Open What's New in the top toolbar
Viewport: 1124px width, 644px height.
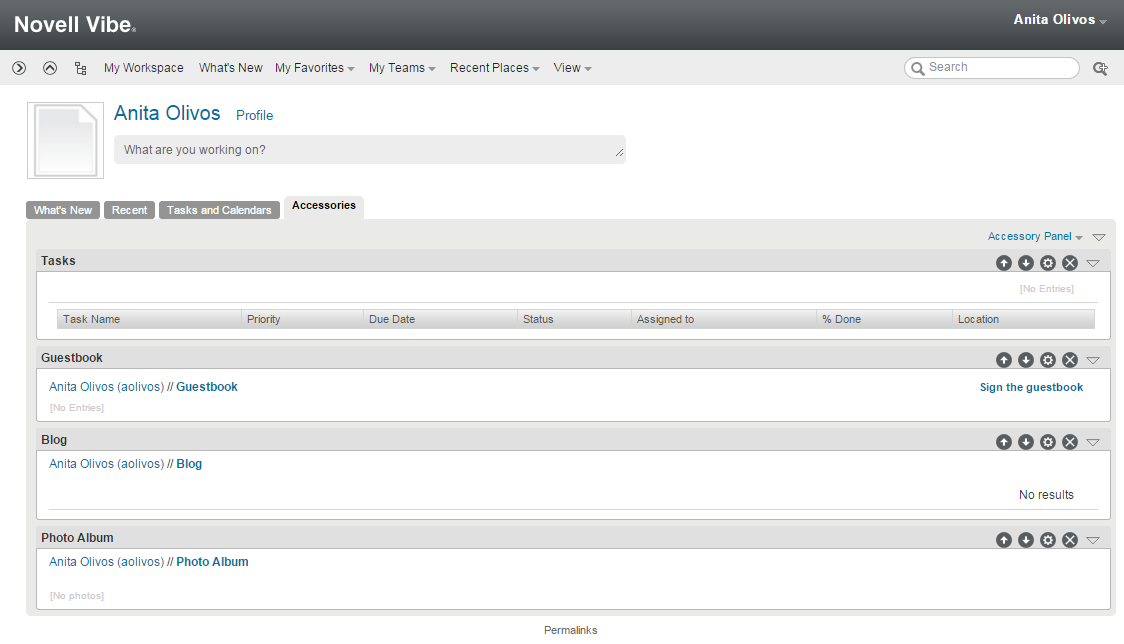(231, 68)
